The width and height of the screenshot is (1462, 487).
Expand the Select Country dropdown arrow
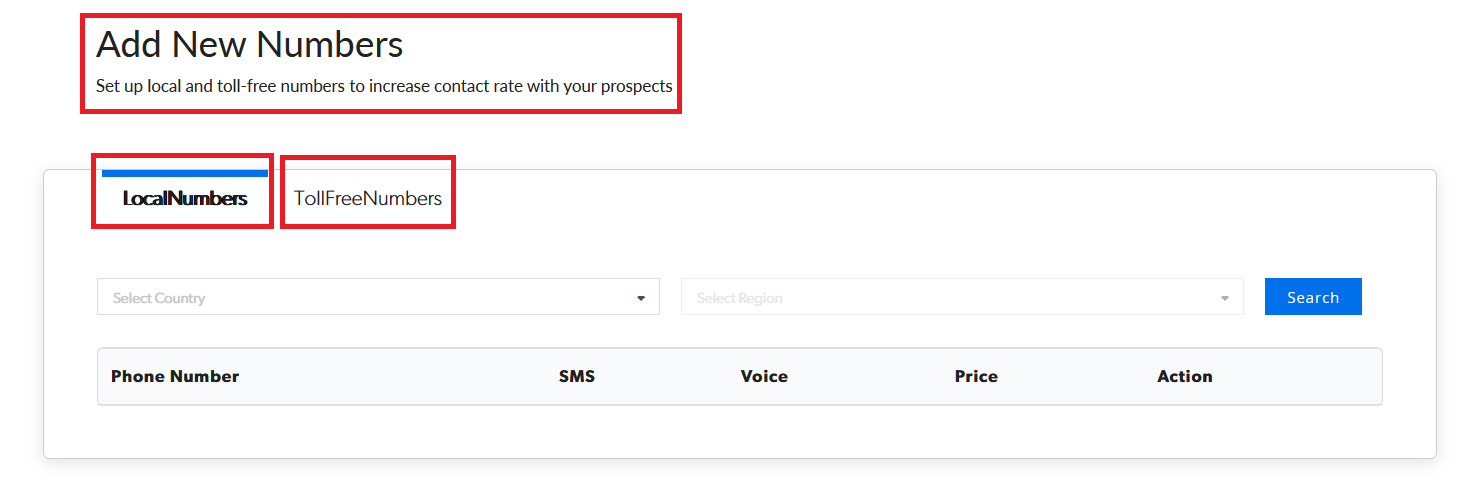[x=641, y=298]
